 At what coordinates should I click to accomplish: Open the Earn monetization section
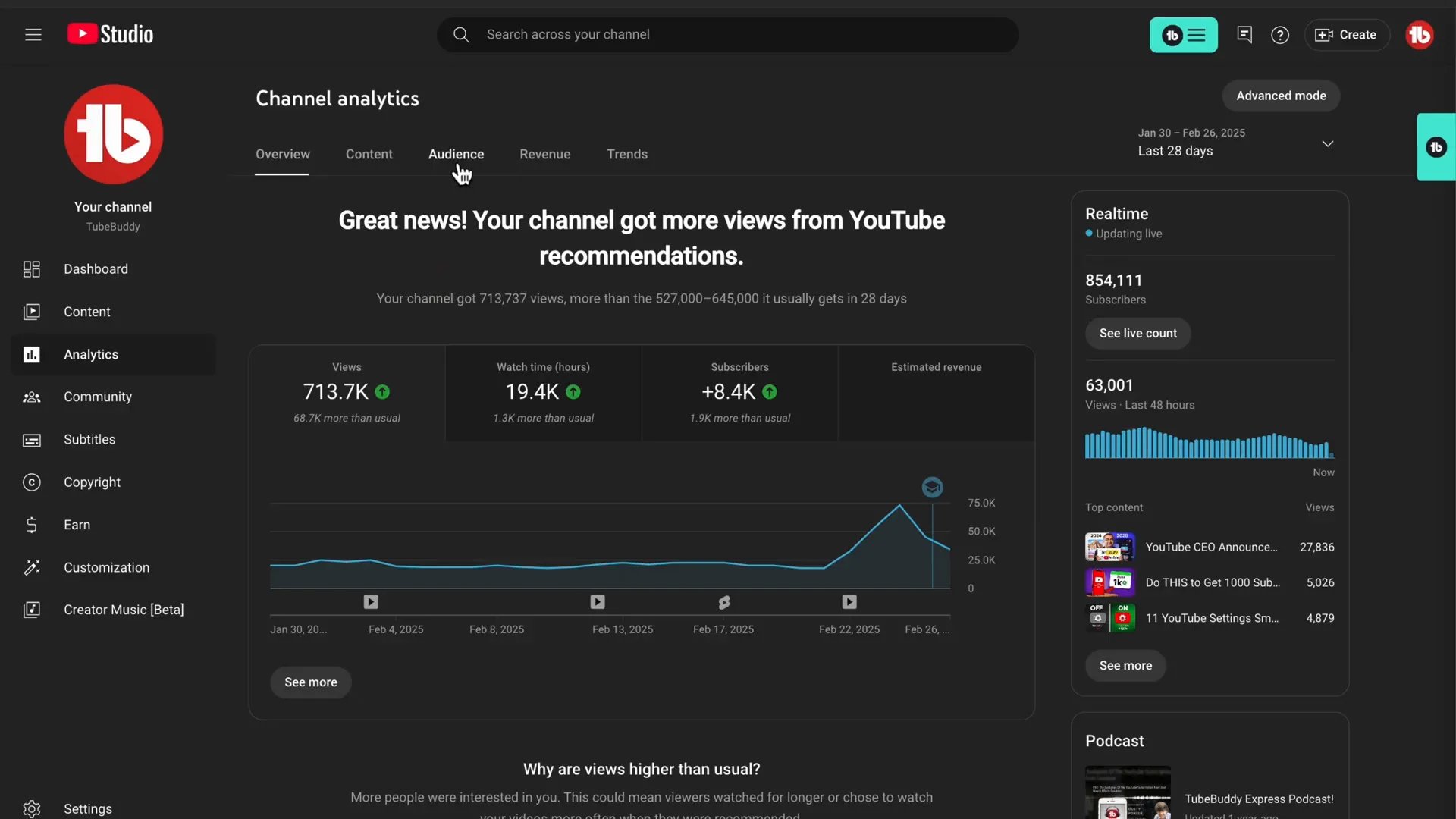pos(77,524)
